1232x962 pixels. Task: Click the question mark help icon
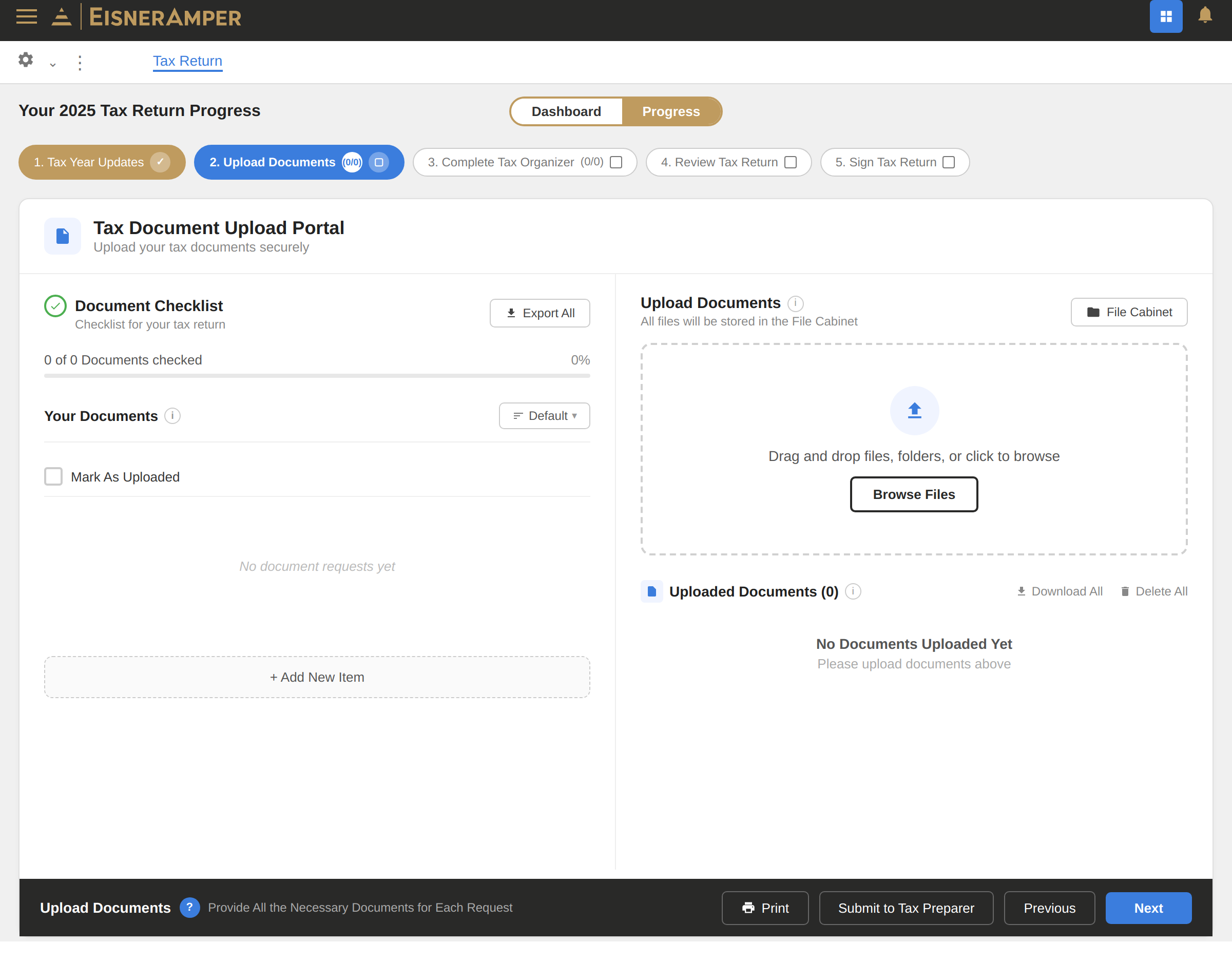click(x=189, y=907)
